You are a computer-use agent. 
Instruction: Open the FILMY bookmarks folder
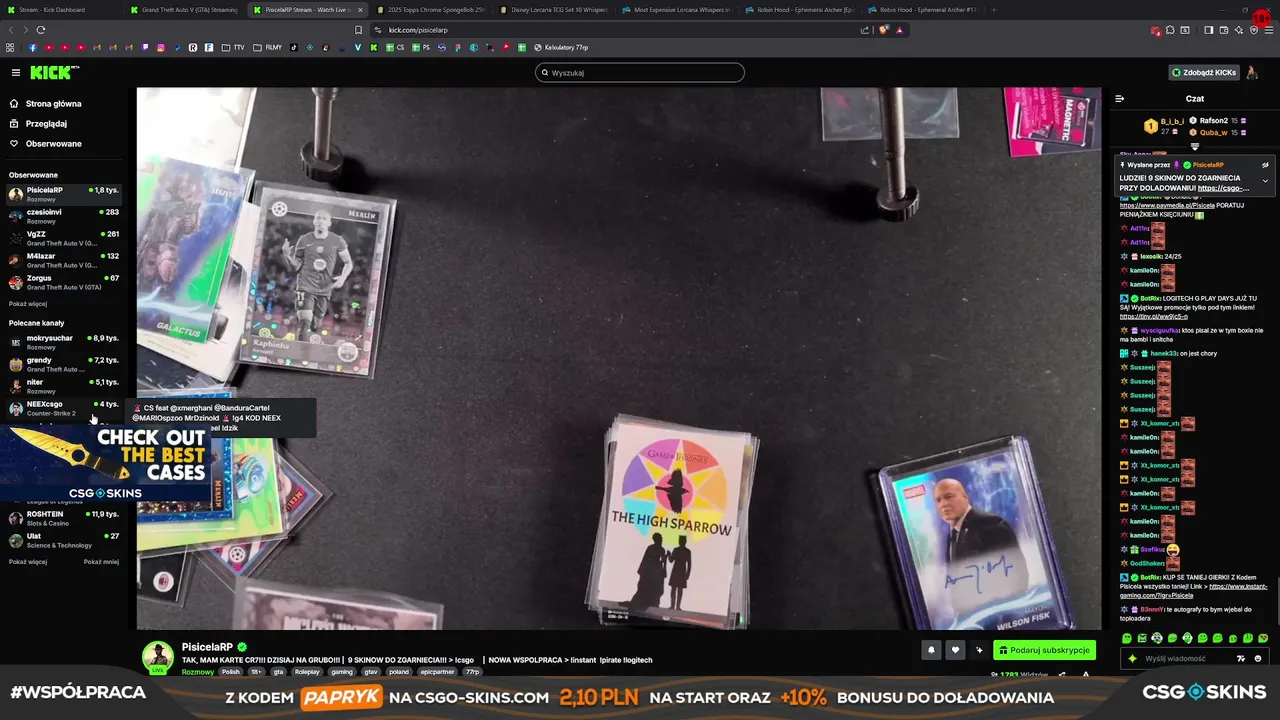click(268, 47)
